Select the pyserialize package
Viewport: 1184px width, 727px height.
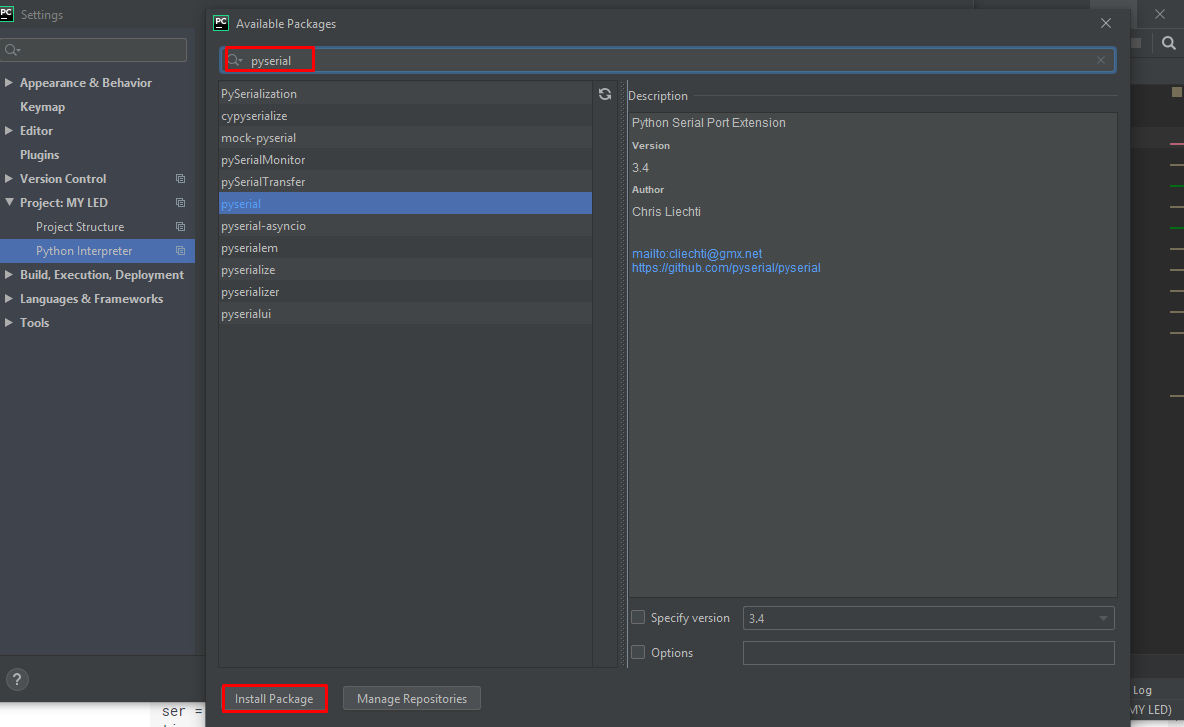tap(405, 270)
